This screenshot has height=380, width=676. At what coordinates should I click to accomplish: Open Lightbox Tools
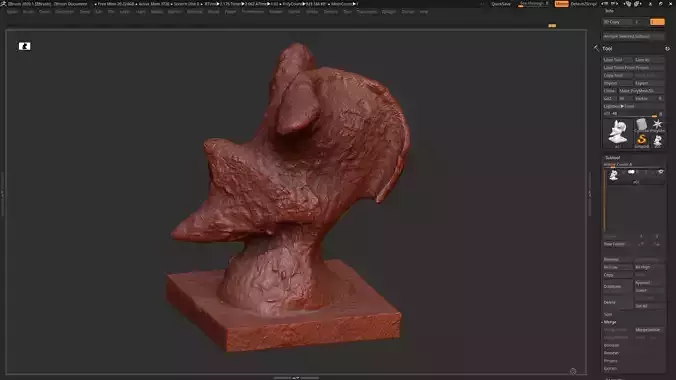click(x=633, y=107)
